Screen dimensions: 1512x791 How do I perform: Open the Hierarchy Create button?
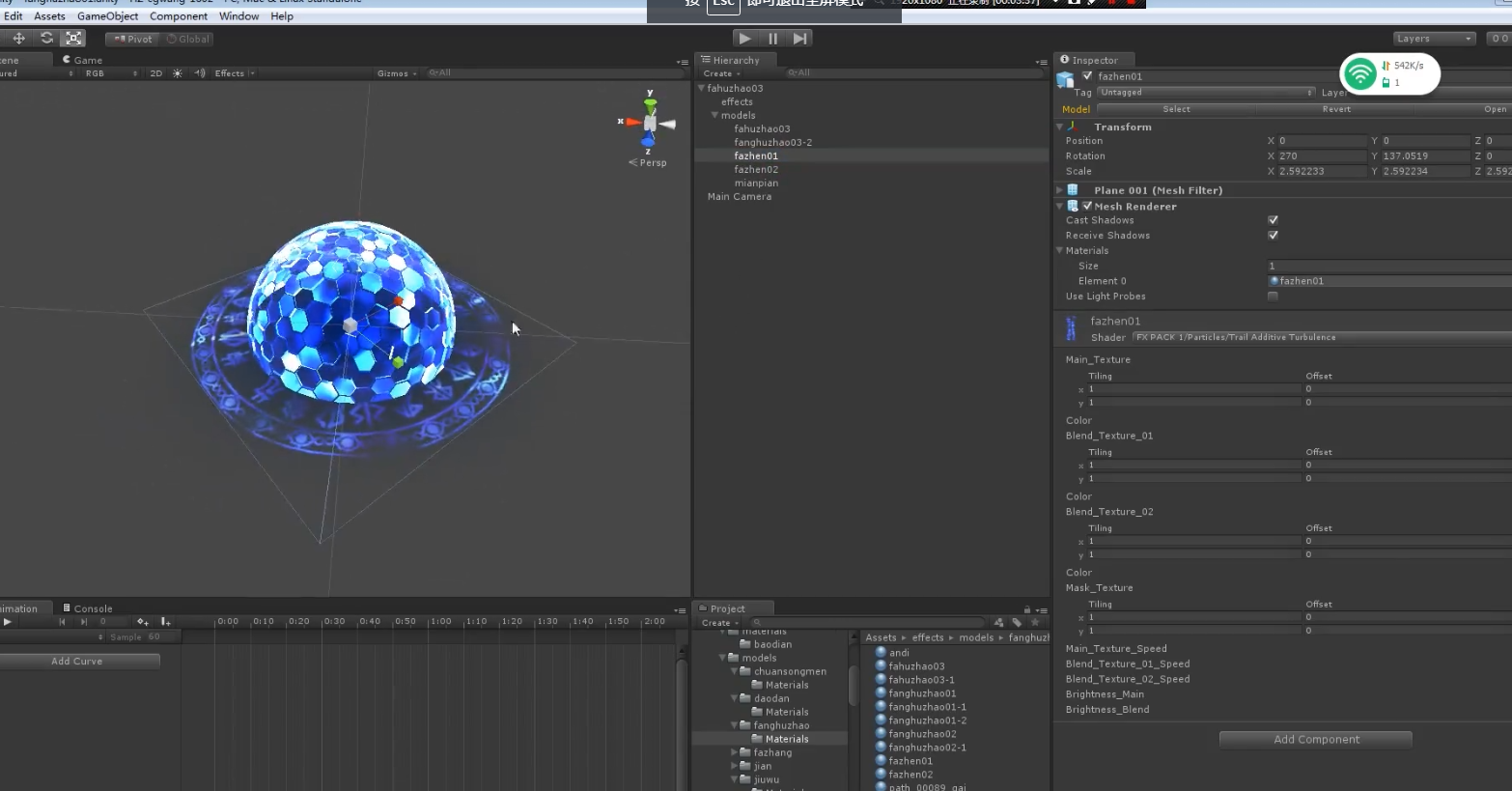point(721,73)
